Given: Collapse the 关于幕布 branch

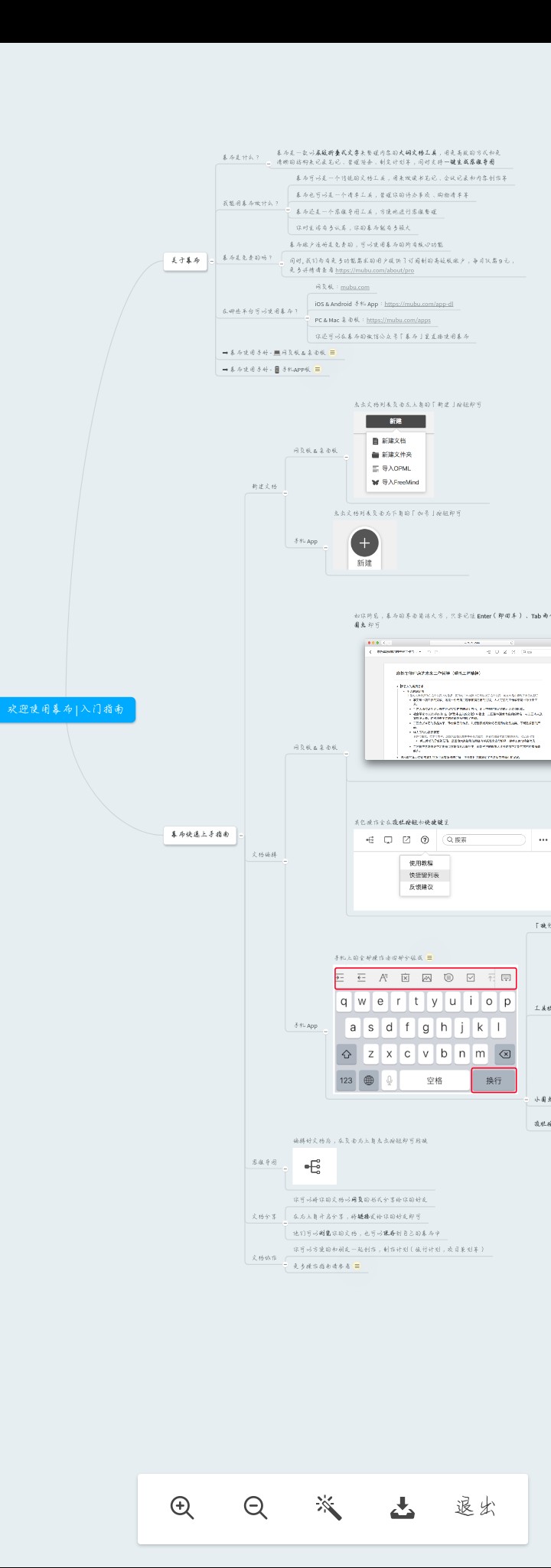Looking at the screenshot, I should tap(210, 261).
